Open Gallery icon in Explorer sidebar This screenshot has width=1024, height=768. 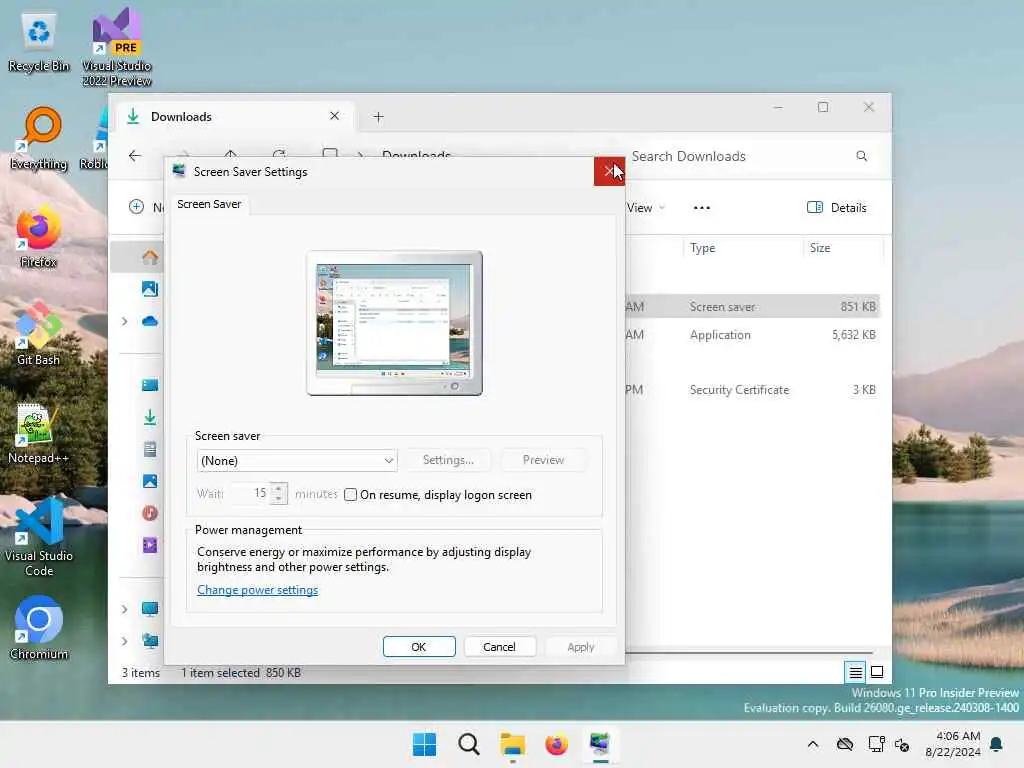(150, 289)
